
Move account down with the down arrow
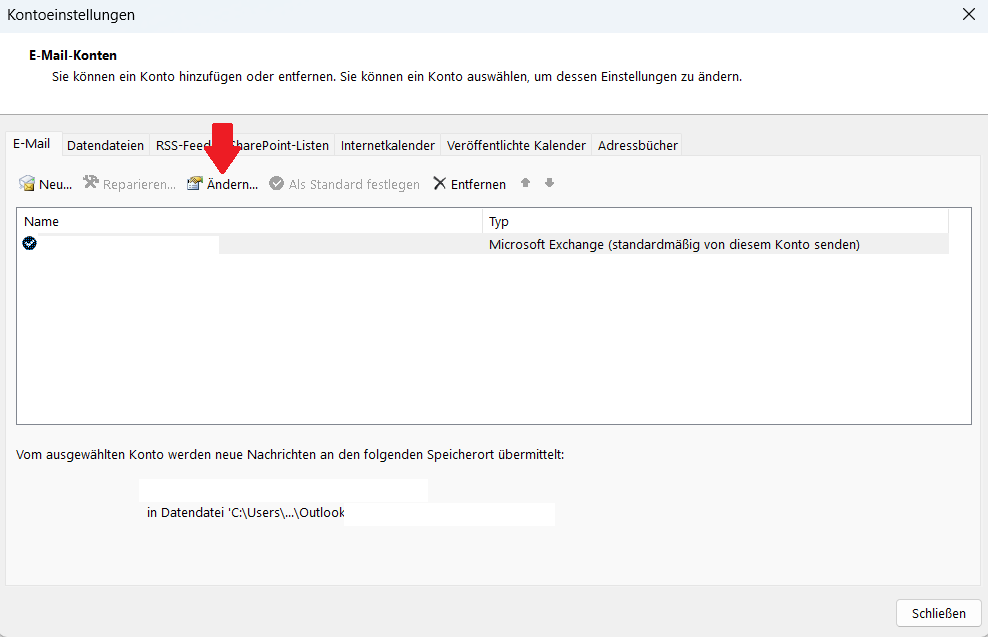pos(549,183)
